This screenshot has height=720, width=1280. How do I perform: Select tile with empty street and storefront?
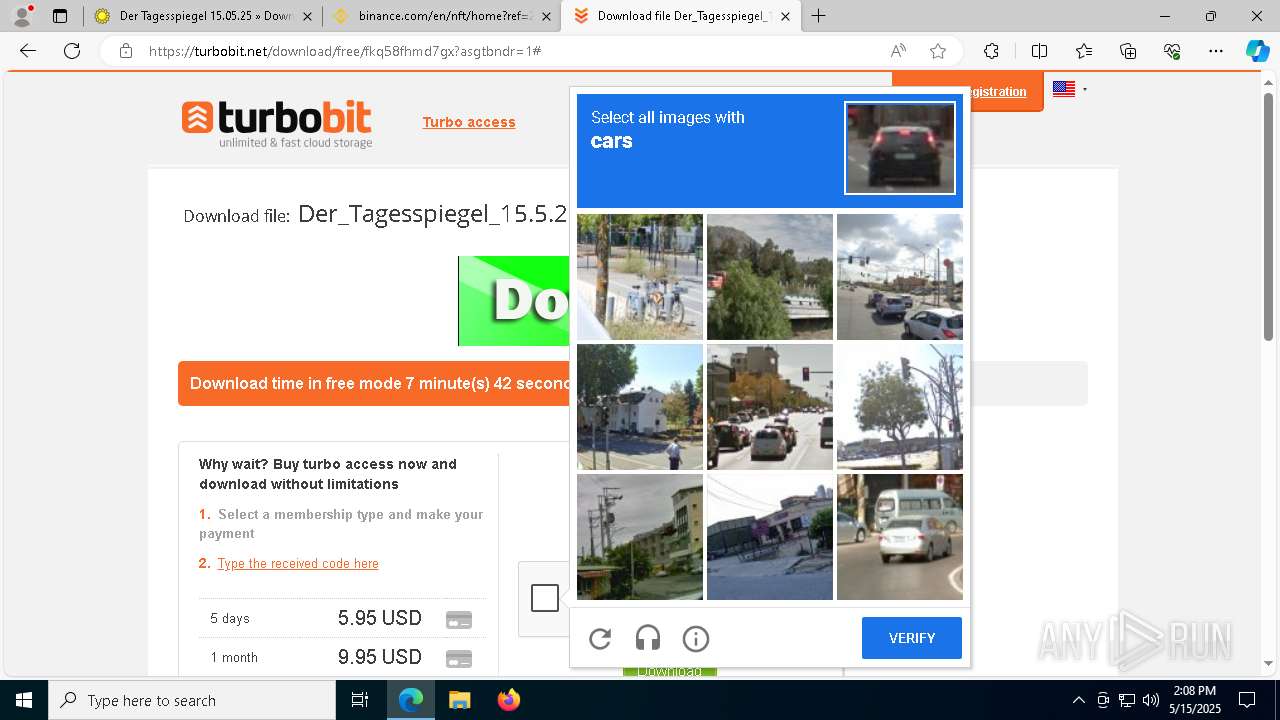tap(770, 537)
